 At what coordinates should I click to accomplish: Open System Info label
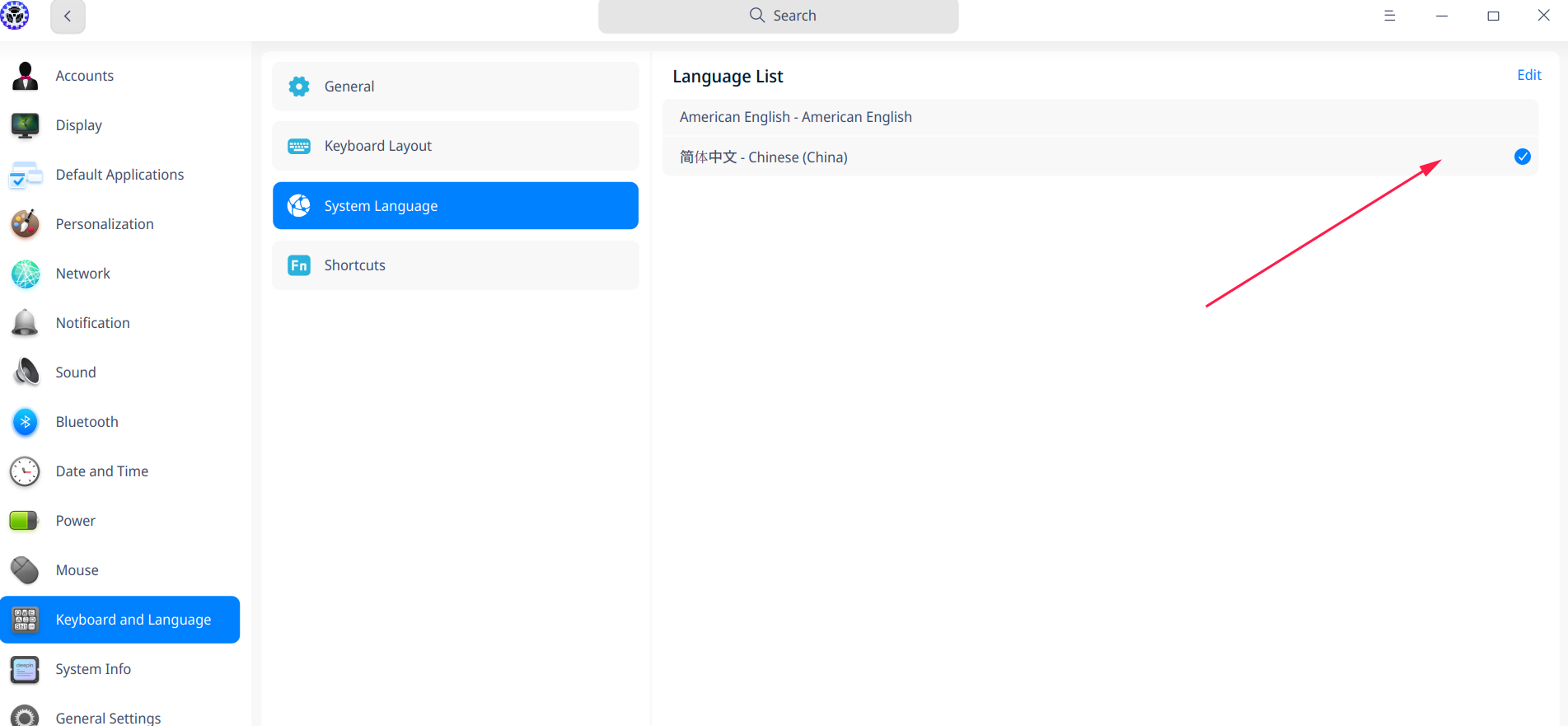click(x=93, y=669)
